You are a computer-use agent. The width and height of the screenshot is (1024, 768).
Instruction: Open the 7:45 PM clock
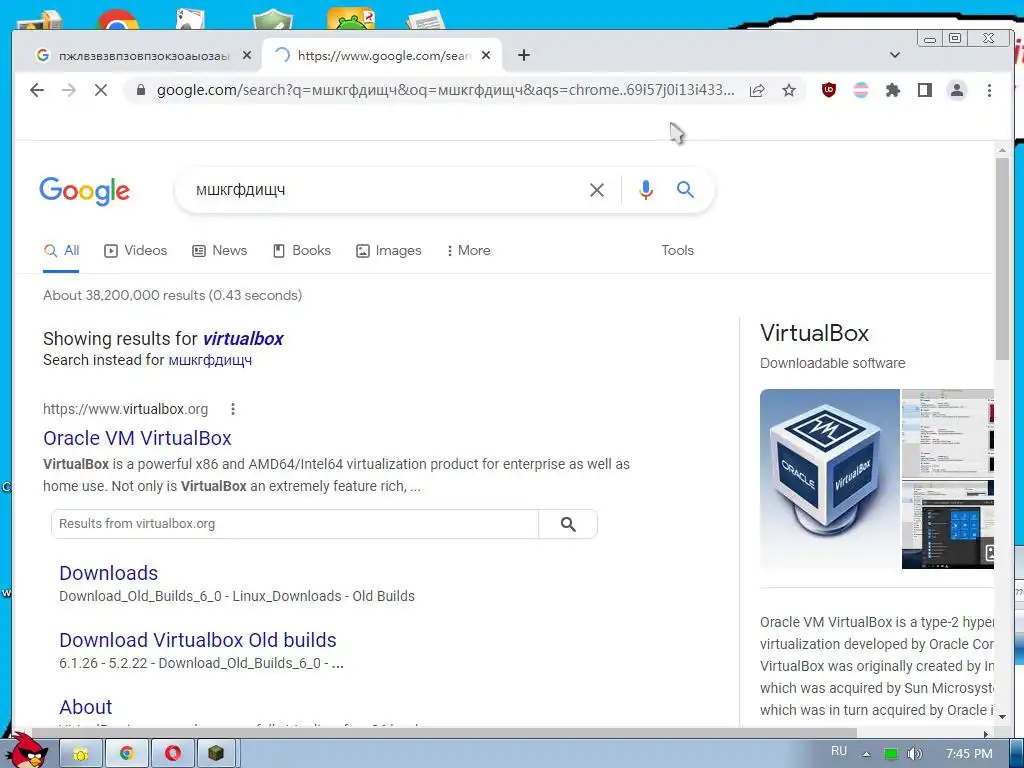(969, 754)
